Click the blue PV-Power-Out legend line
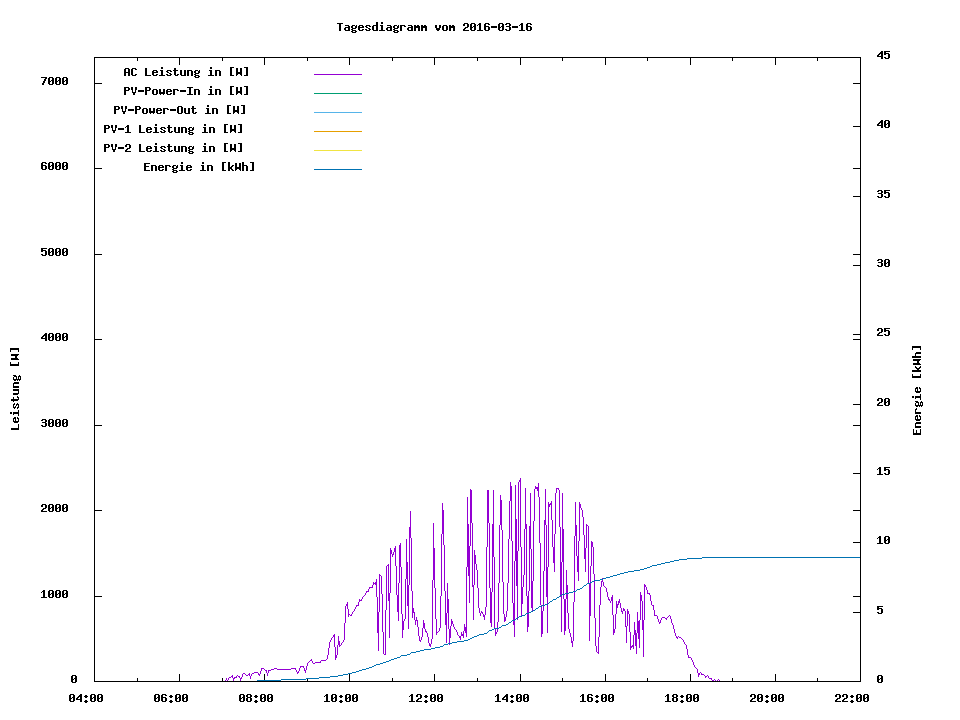 [337, 112]
